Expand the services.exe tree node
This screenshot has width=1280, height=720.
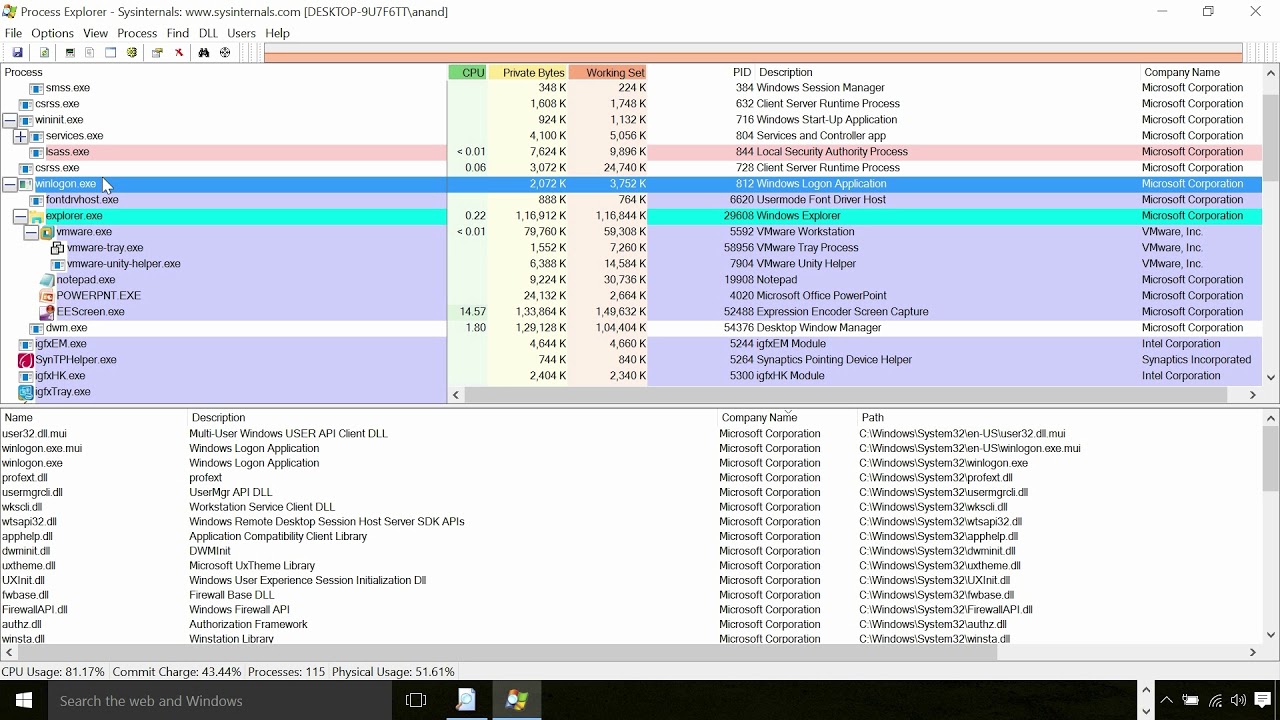pos(20,136)
